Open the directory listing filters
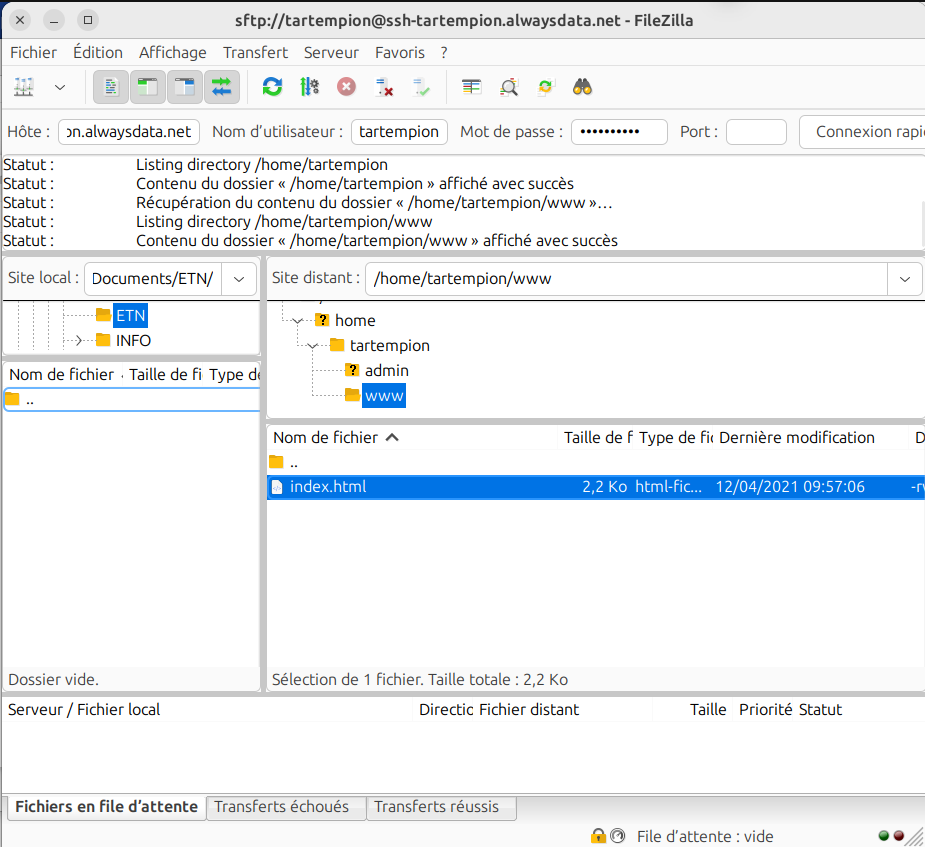This screenshot has width=925, height=847. 472,88
